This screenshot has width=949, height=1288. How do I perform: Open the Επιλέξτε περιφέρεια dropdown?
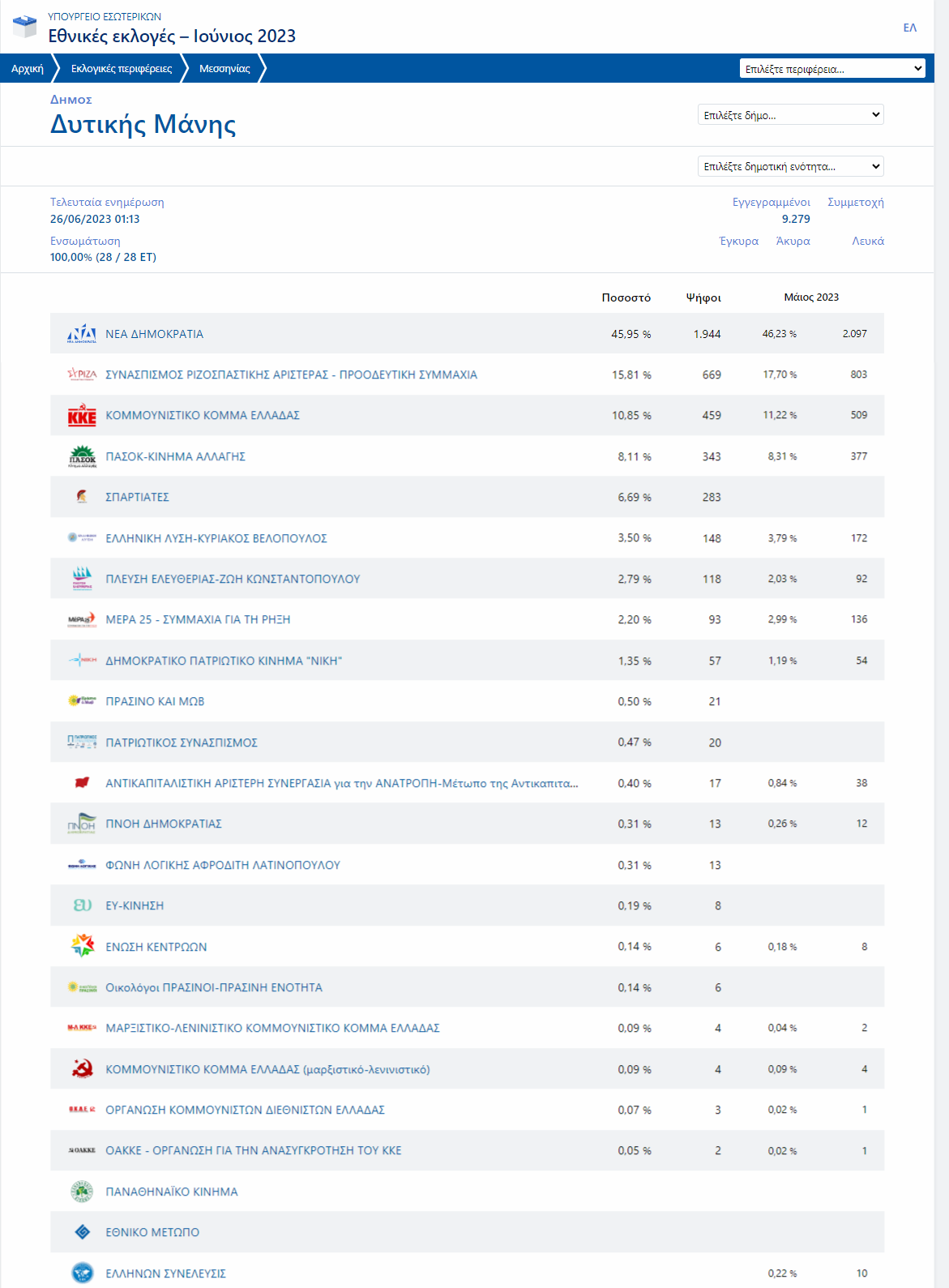[832, 69]
